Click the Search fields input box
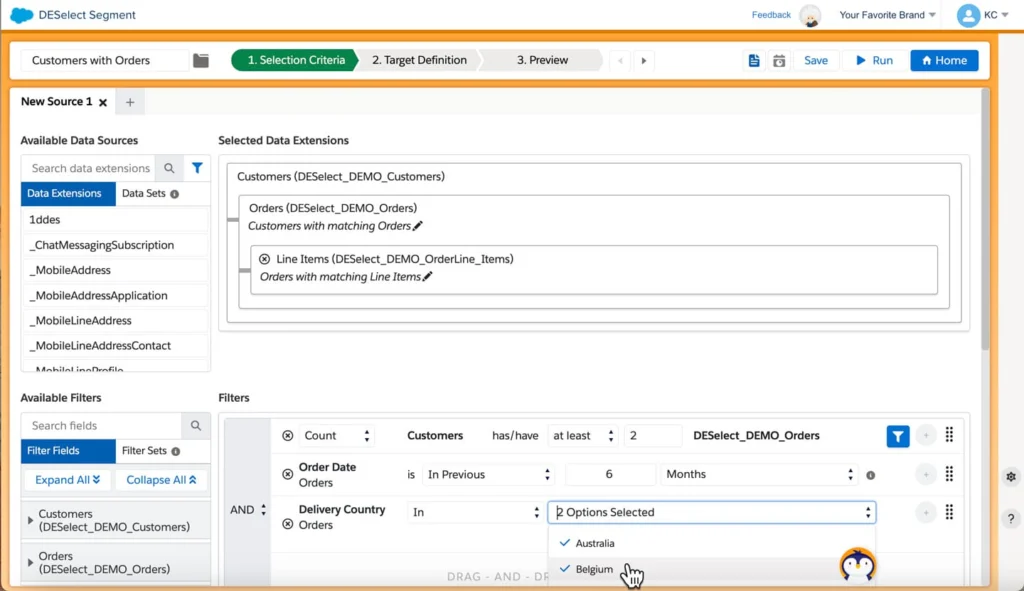The width and height of the screenshot is (1024, 591). [102, 425]
